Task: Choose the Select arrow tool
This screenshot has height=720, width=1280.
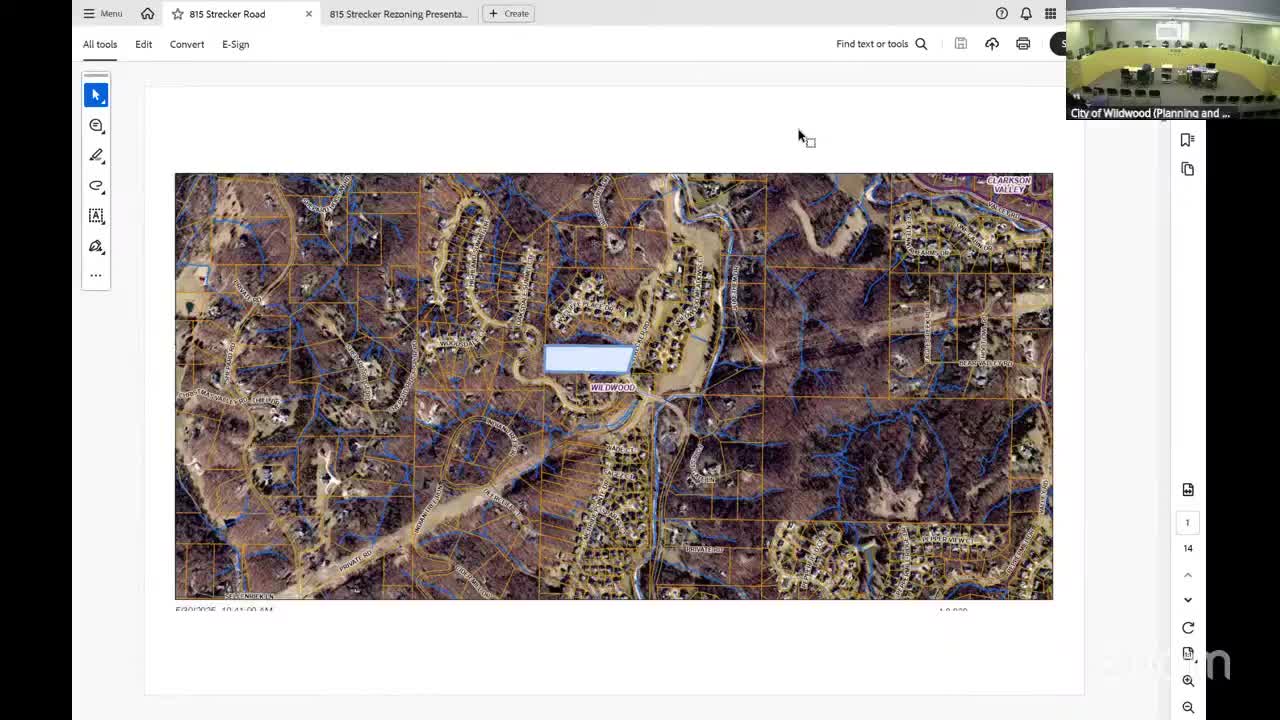Action: pyautogui.click(x=96, y=95)
